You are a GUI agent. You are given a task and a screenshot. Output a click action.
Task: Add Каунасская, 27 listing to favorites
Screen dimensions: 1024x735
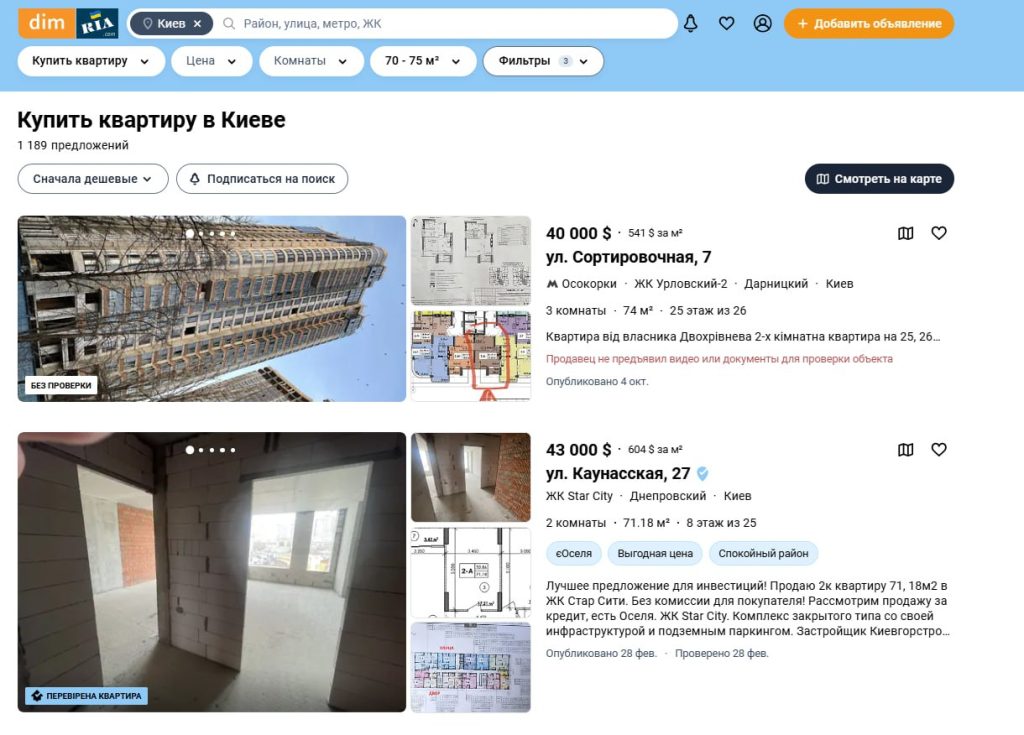[x=939, y=450]
